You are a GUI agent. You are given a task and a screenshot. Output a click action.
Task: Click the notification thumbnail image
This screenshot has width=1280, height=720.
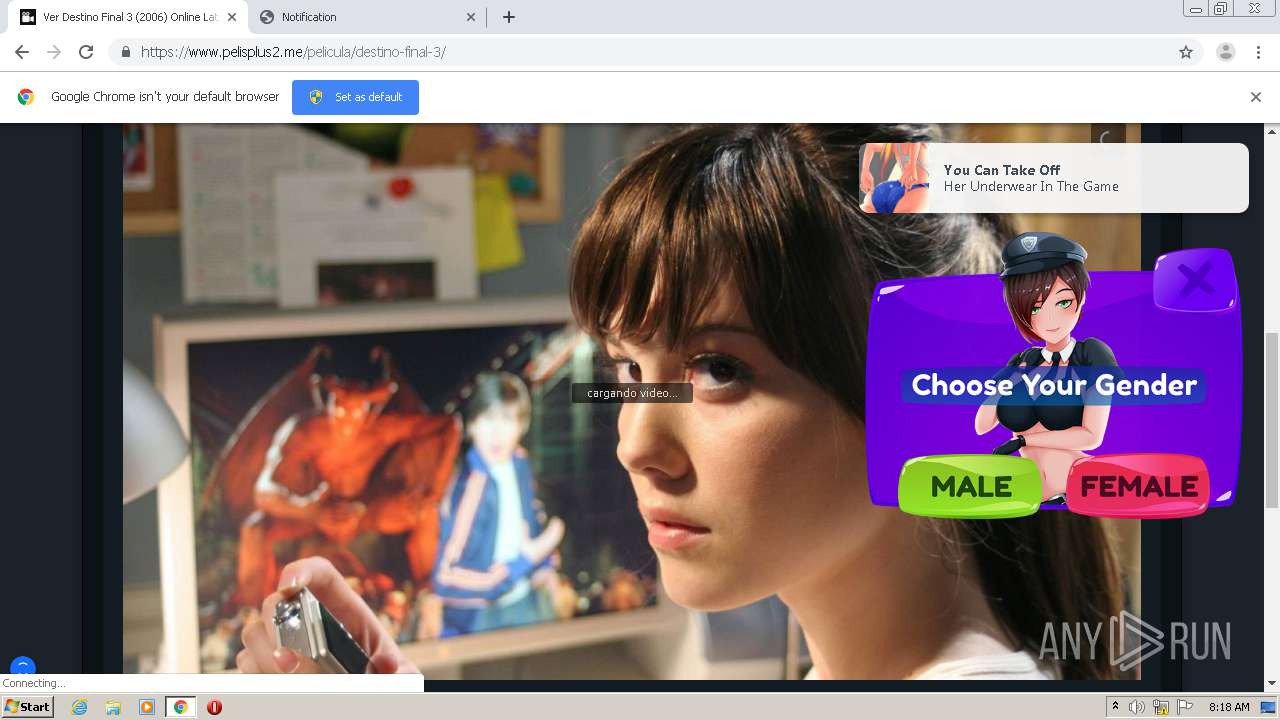[x=894, y=178]
